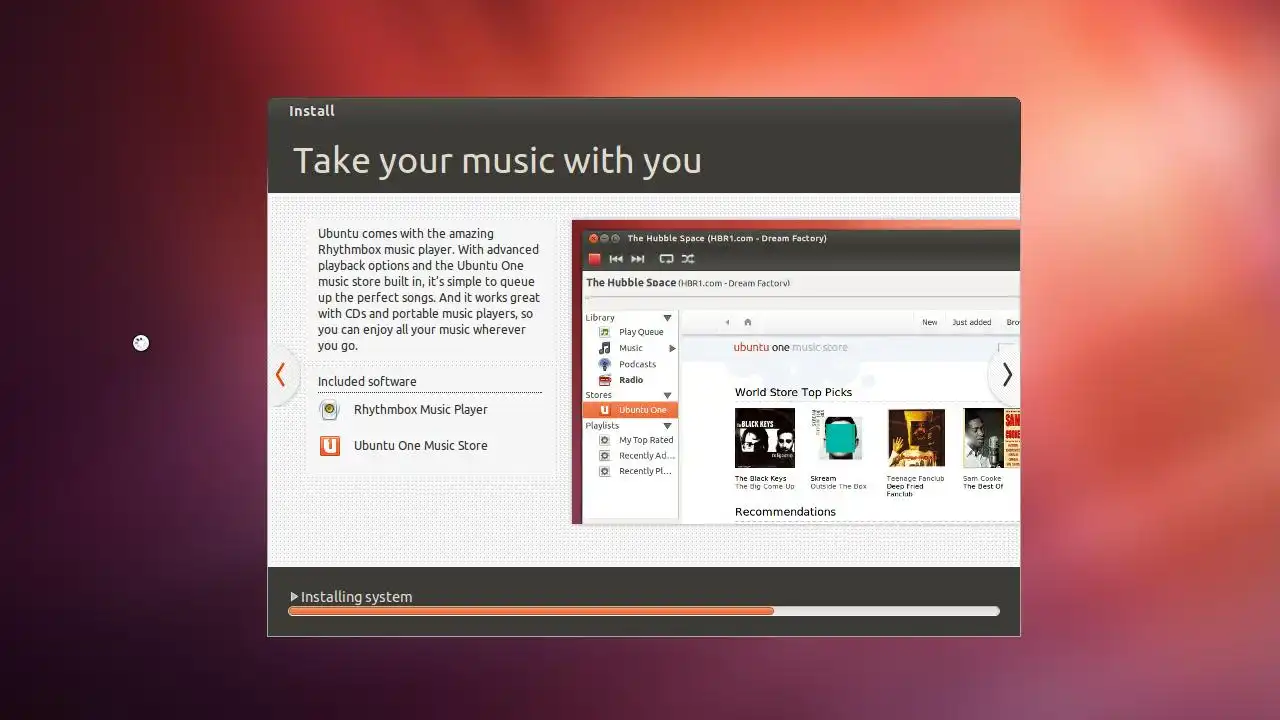The image size is (1280, 720).
Task: Select Play Queue in the Library
Action: (641, 332)
